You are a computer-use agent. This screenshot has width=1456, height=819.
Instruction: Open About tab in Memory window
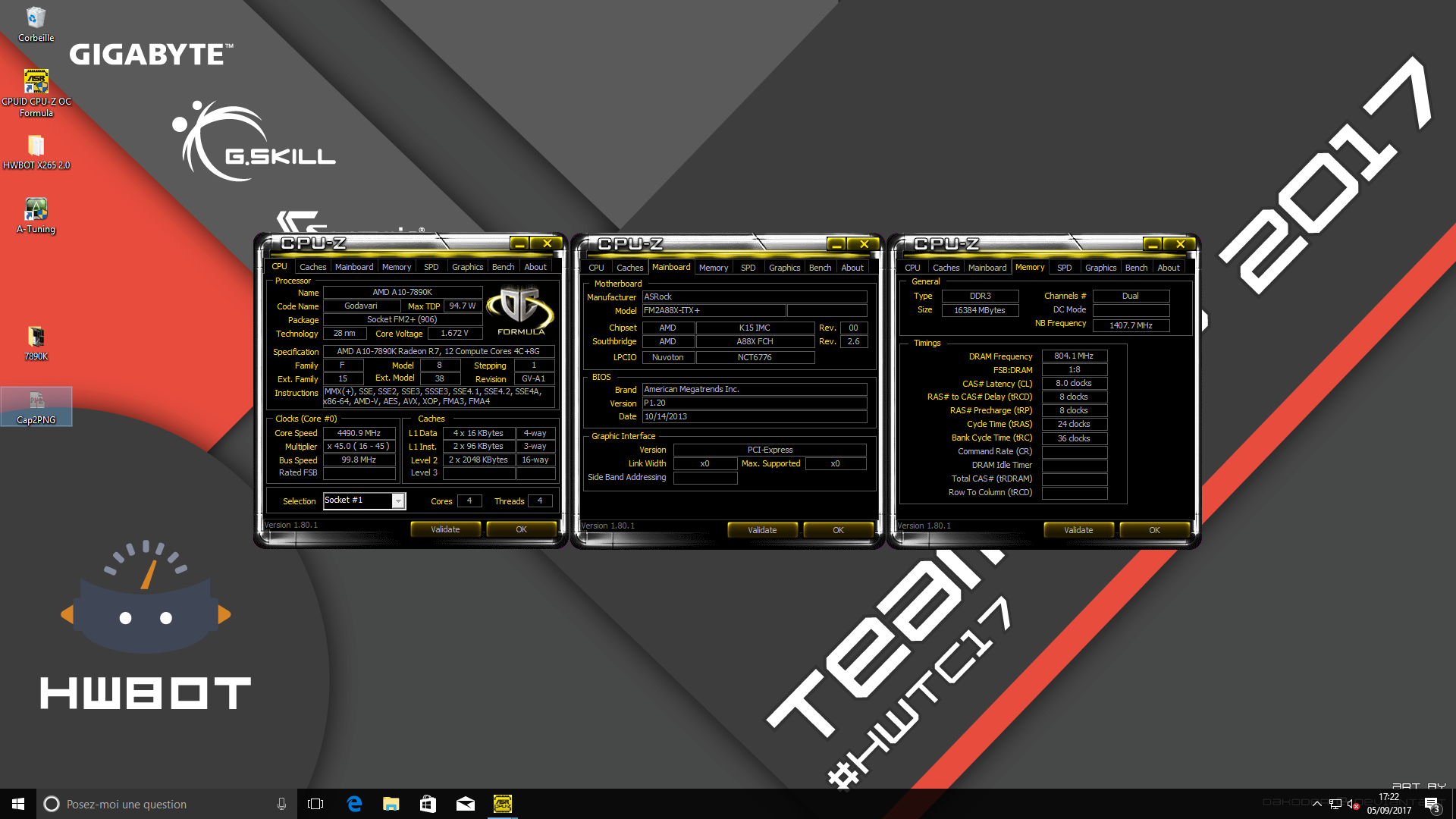click(x=1169, y=268)
